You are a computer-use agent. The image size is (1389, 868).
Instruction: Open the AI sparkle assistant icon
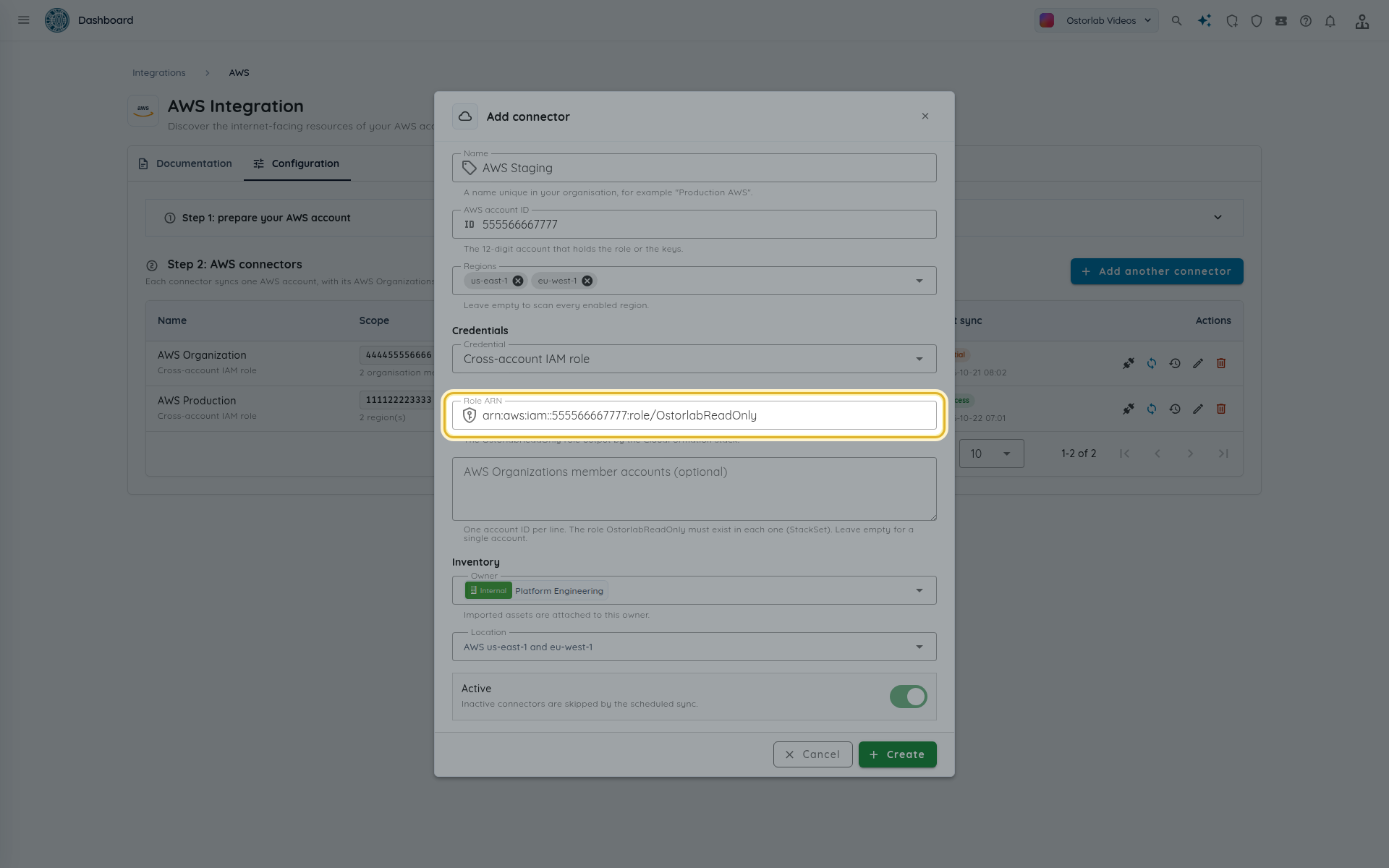point(1205,21)
